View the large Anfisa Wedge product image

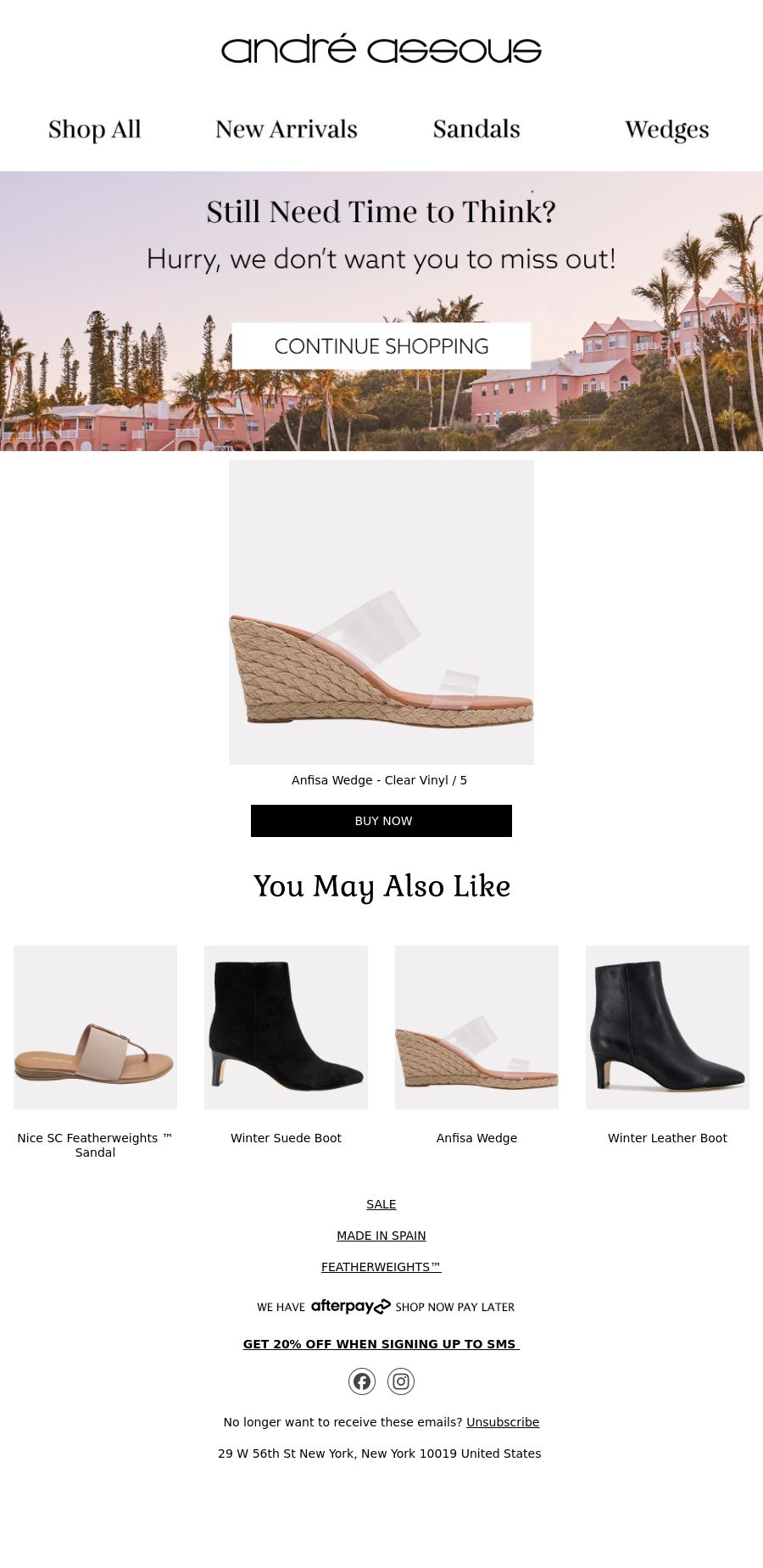tap(381, 612)
